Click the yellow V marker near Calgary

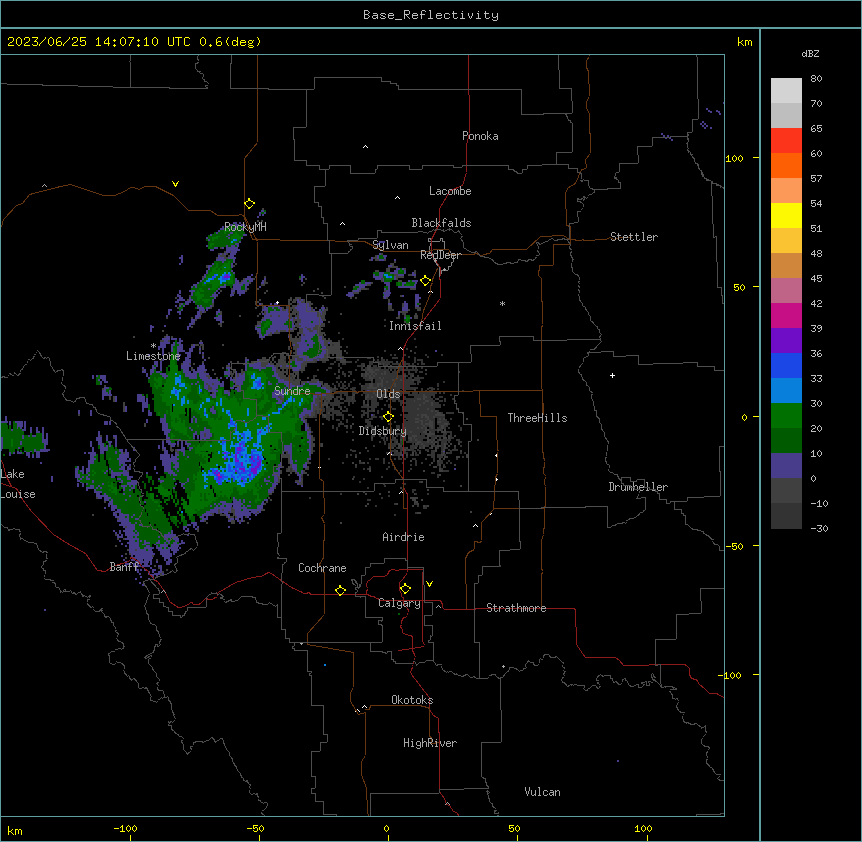429,584
